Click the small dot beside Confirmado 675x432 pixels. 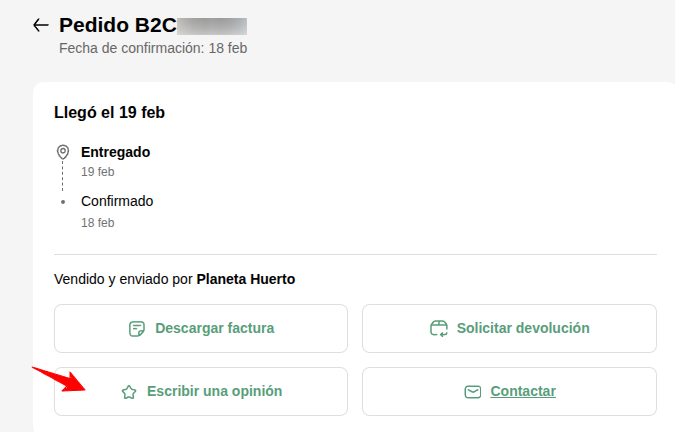click(63, 201)
